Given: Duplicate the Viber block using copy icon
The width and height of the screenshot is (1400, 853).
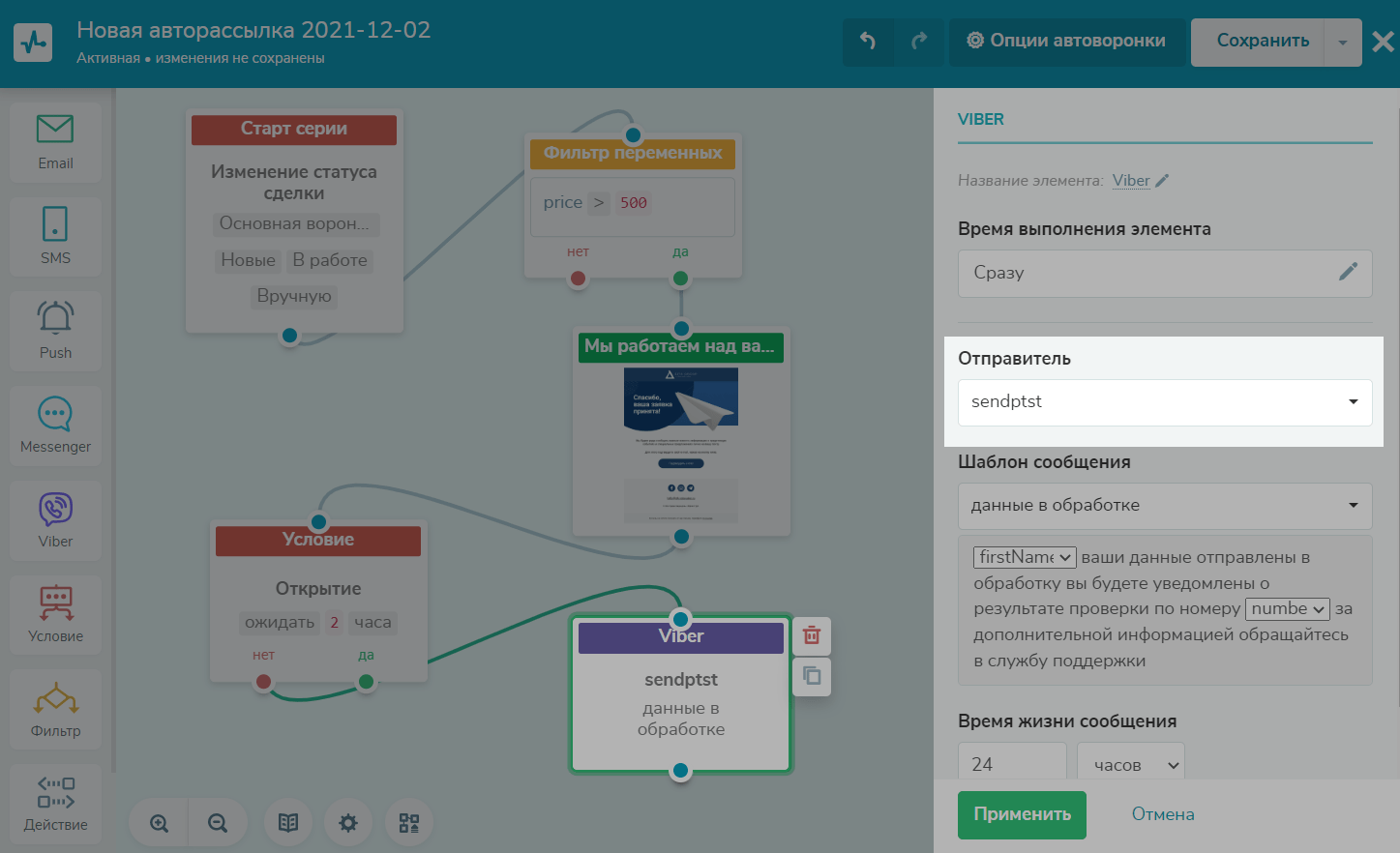Looking at the screenshot, I should pyautogui.click(x=812, y=675).
